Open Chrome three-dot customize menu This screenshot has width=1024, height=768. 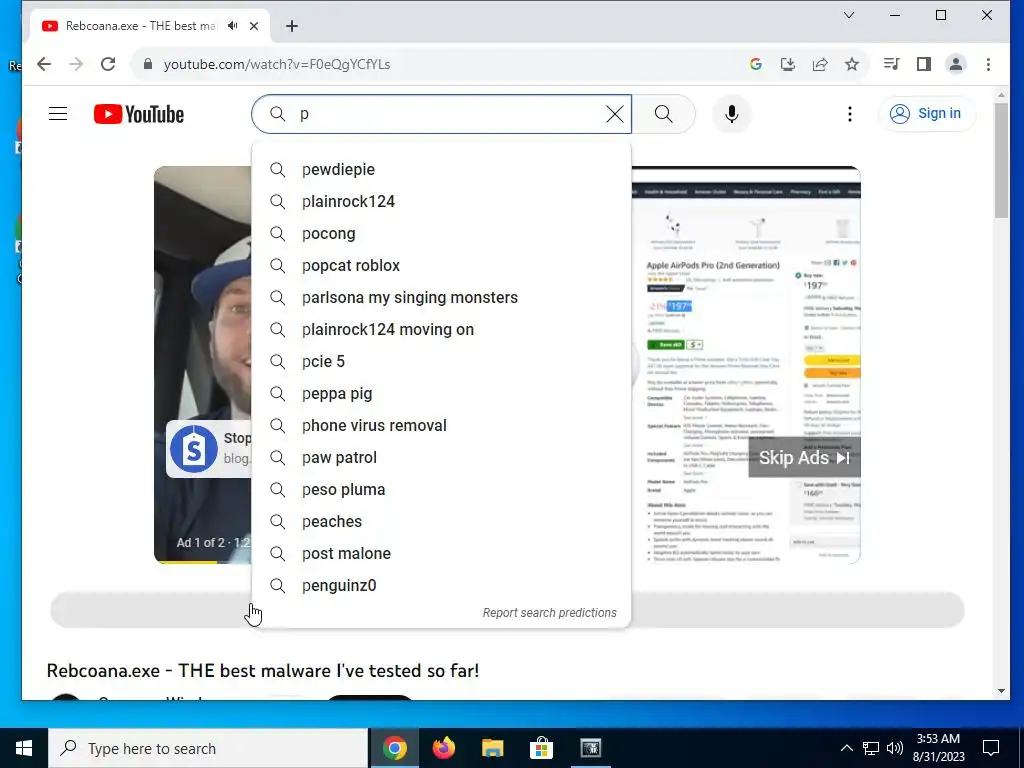tap(988, 64)
